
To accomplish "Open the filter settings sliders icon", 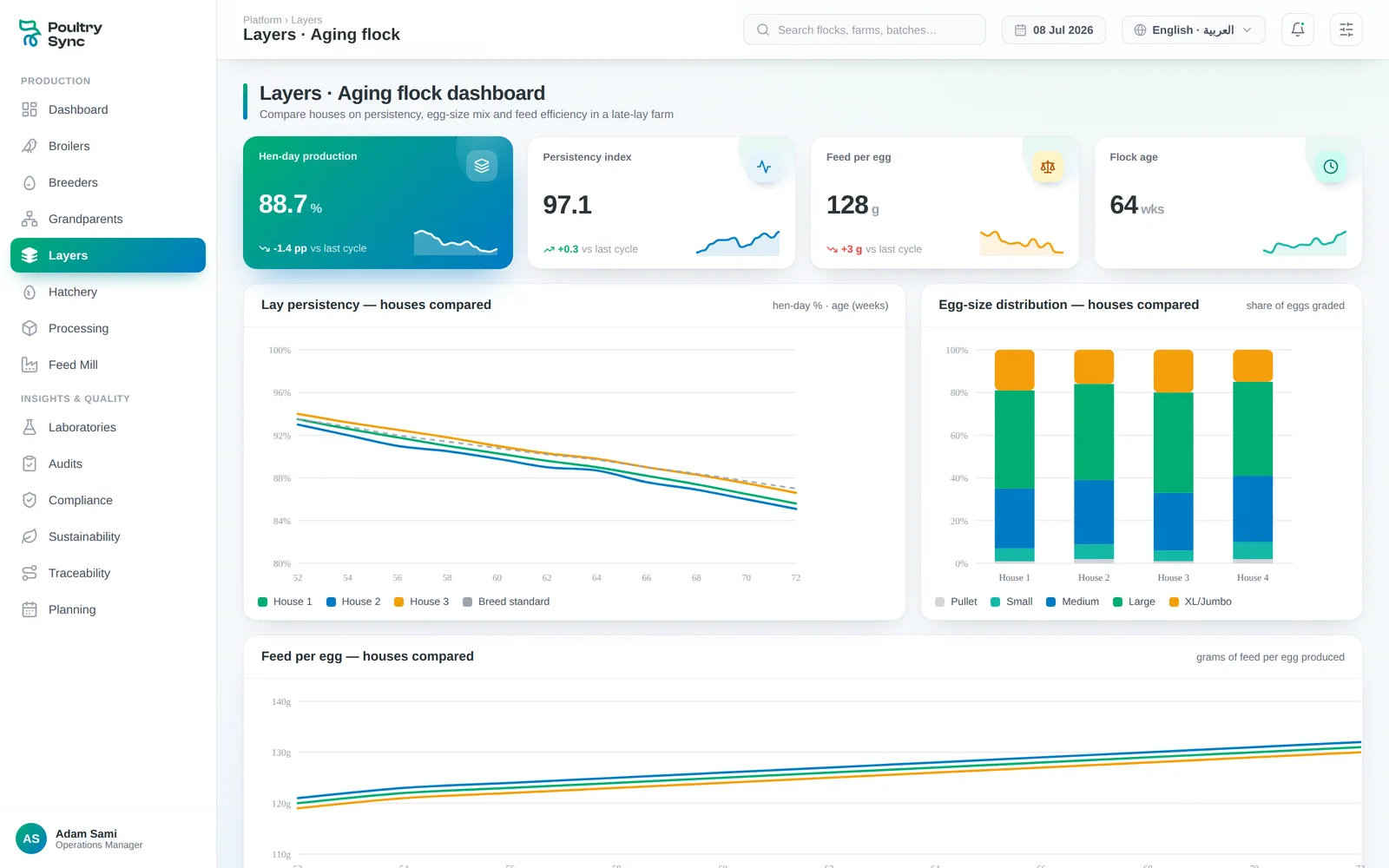I will pos(1346,30).
